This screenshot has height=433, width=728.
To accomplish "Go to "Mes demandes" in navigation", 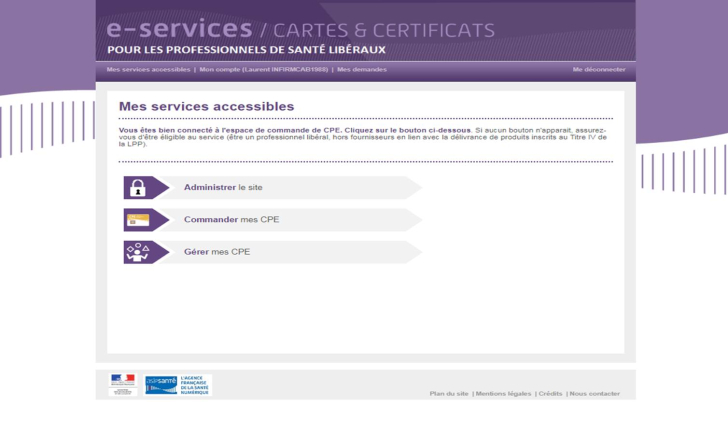I will pyautogui.click(x=362, y=70).
